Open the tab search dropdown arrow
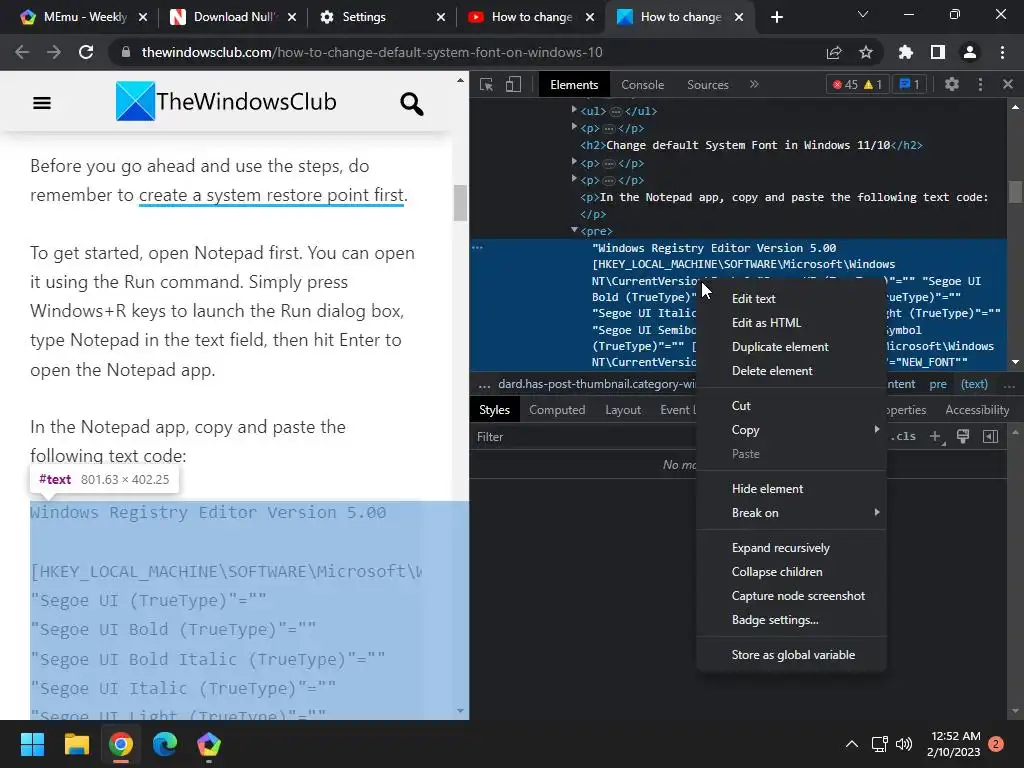The image size is (1024, 768). tap(863, 14)
